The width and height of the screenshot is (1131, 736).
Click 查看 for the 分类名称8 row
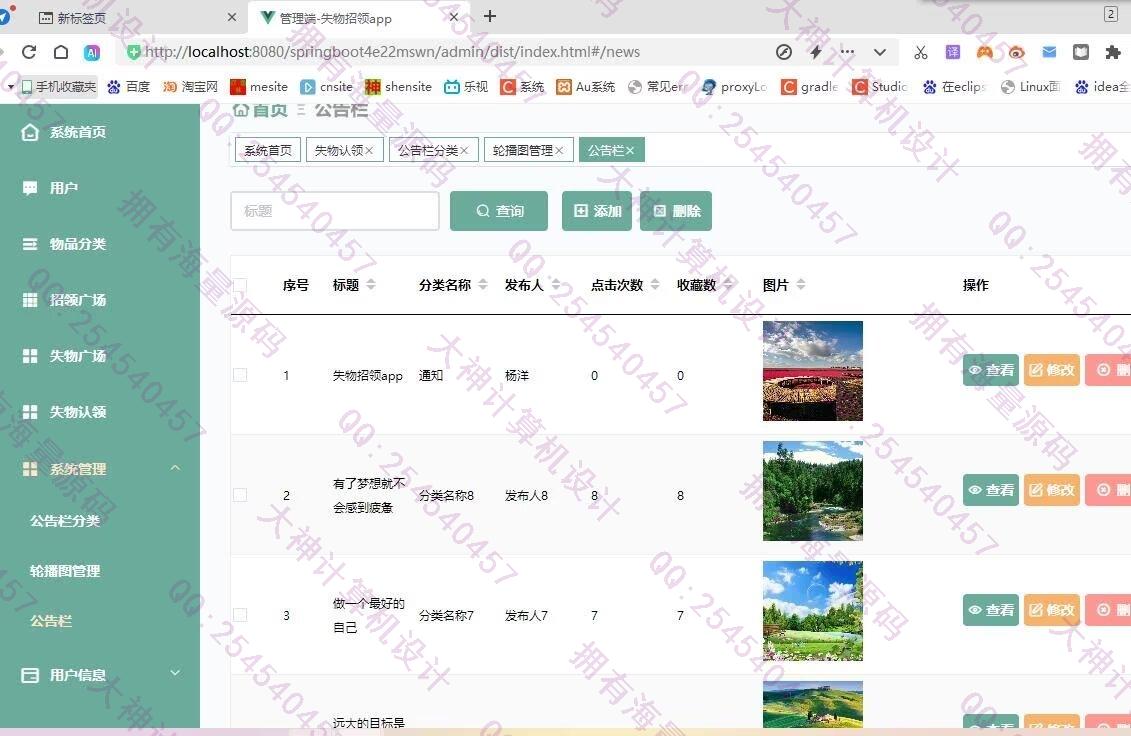click(x=991, y=490)
